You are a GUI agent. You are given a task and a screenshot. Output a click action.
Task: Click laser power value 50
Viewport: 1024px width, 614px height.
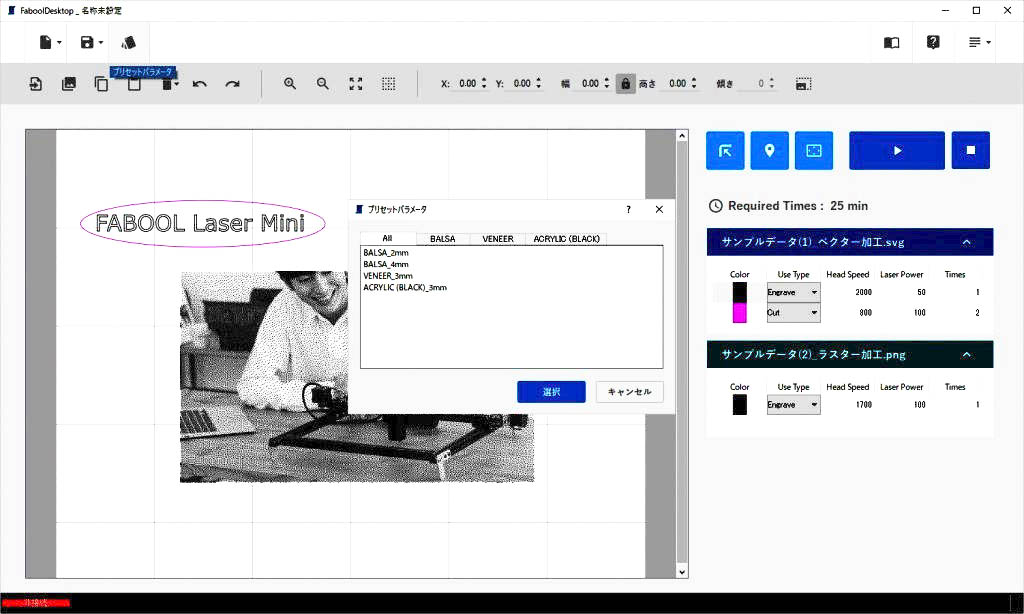point(921,293)
